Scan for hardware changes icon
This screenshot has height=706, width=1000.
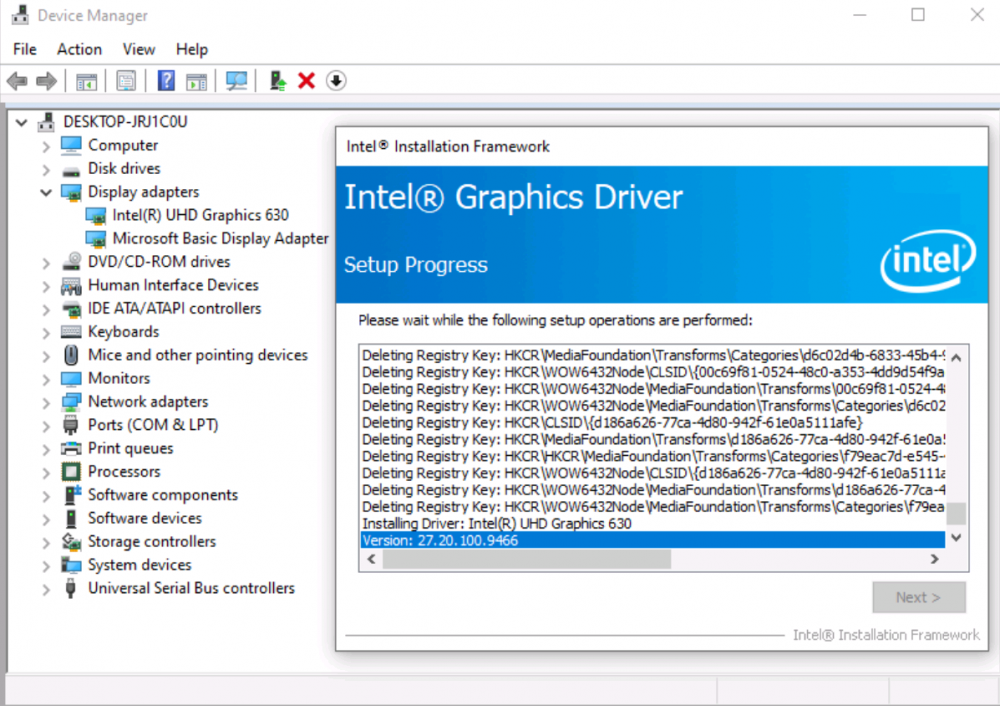[237, 81]
